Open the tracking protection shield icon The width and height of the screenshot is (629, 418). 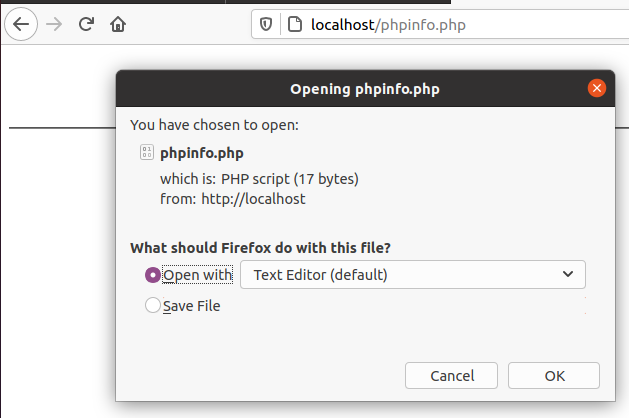coord(266,24)
